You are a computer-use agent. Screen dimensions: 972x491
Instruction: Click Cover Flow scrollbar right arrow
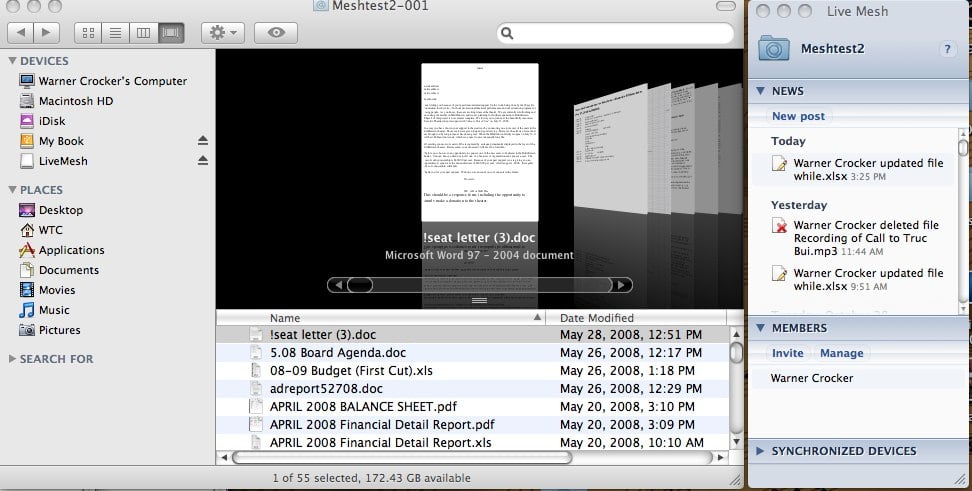(622, 285)
